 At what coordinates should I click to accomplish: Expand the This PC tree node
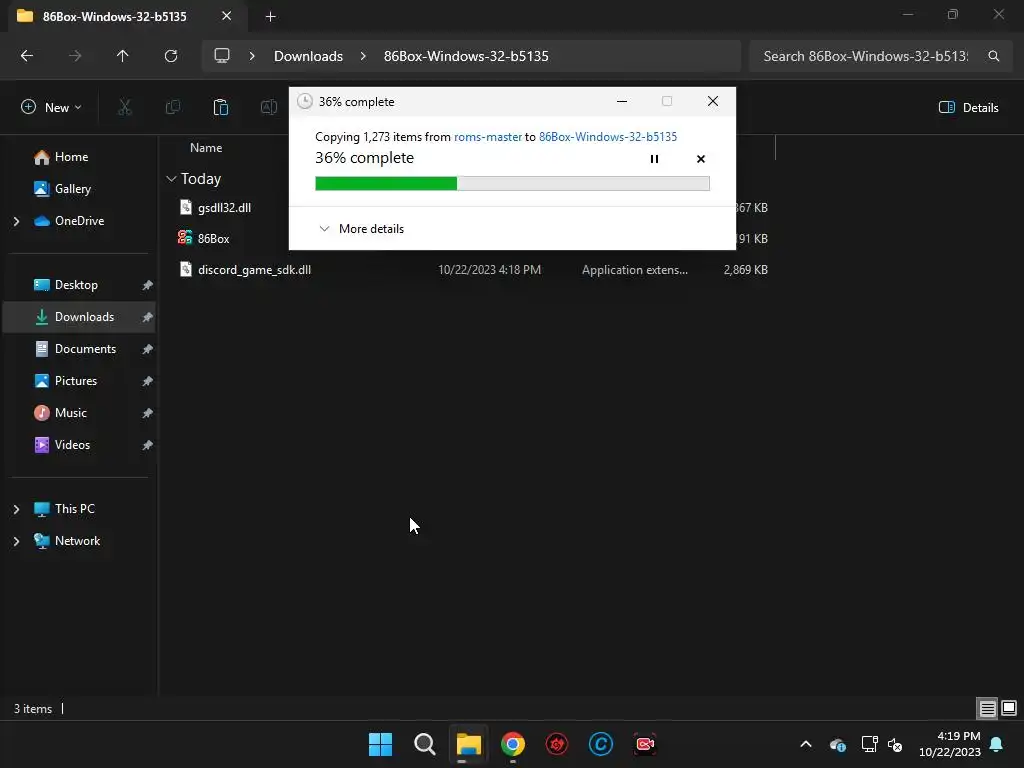pyautogui.click(x=16, y=509)
